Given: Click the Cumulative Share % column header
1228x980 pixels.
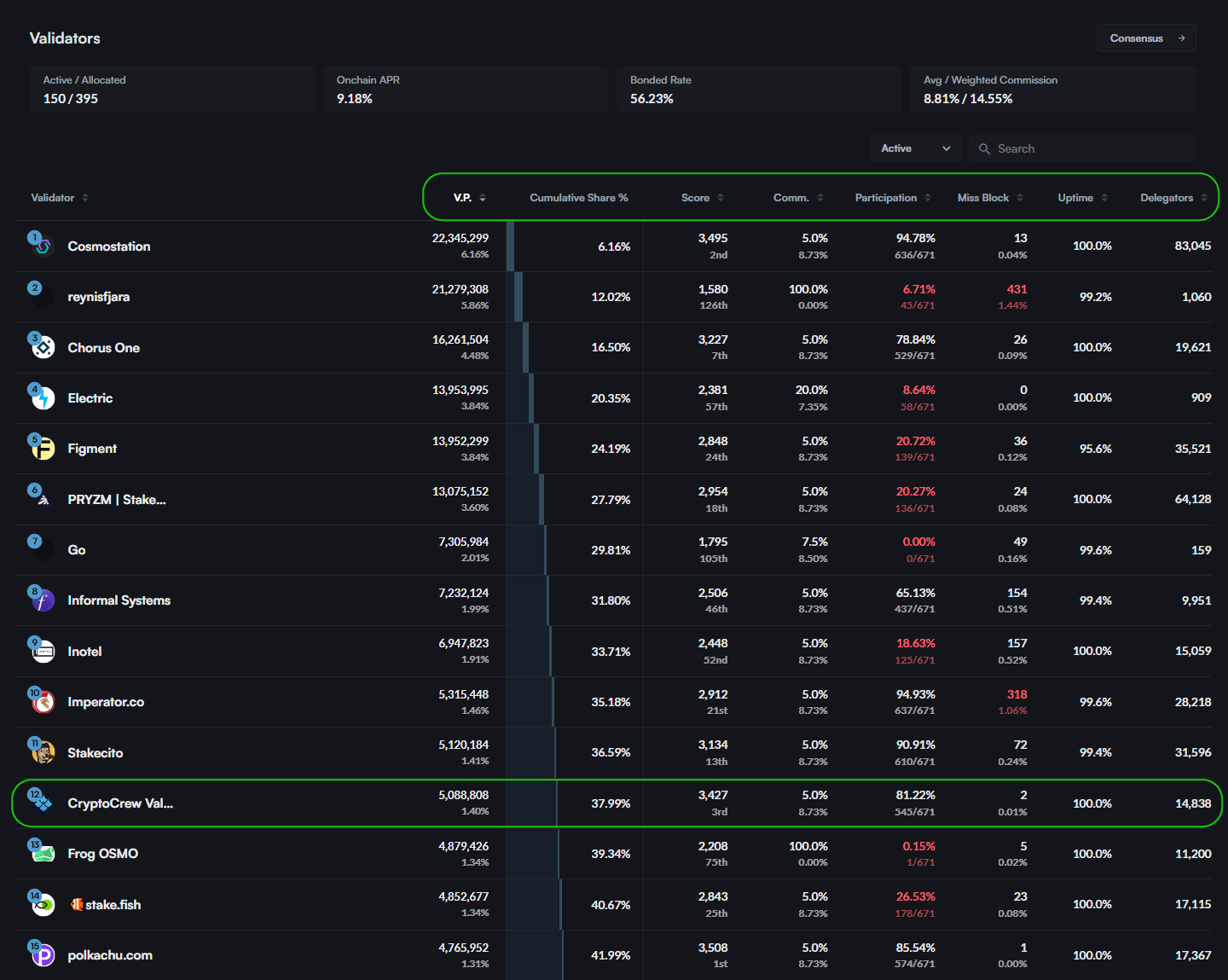Looking at the screenshot, I should pyautogui.click(x=579, y=198).
